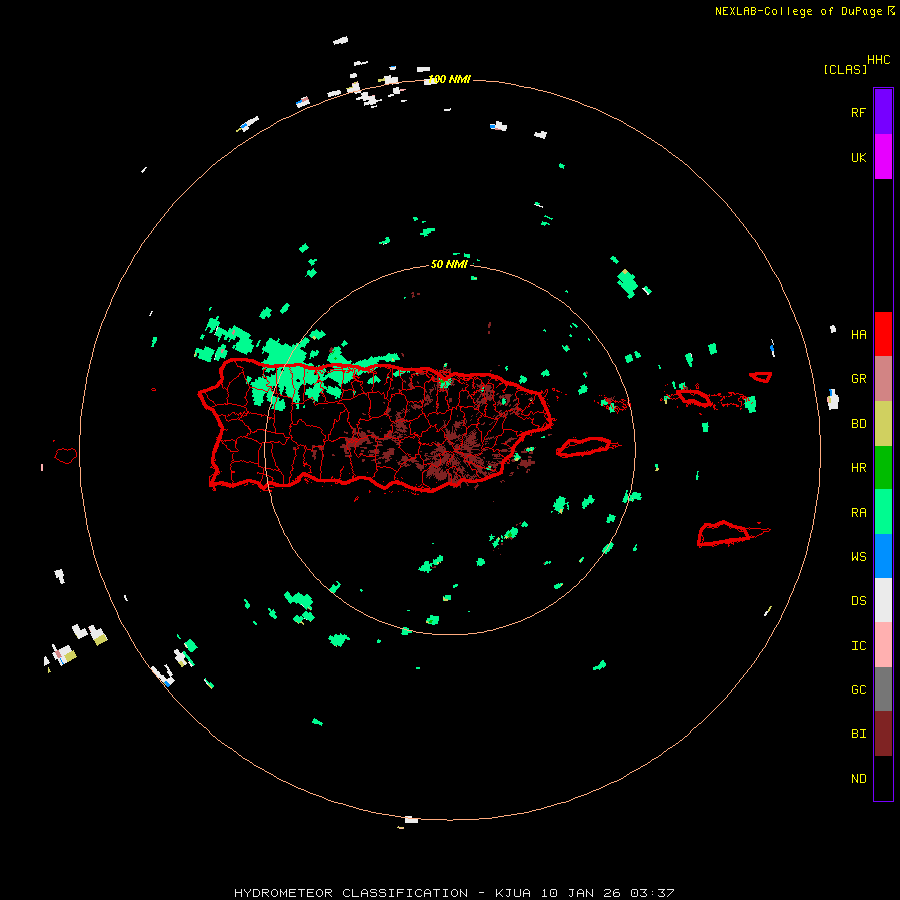The image size is (900, 900).
Task: Click the HR legend label text
Action: pos(858,468)
